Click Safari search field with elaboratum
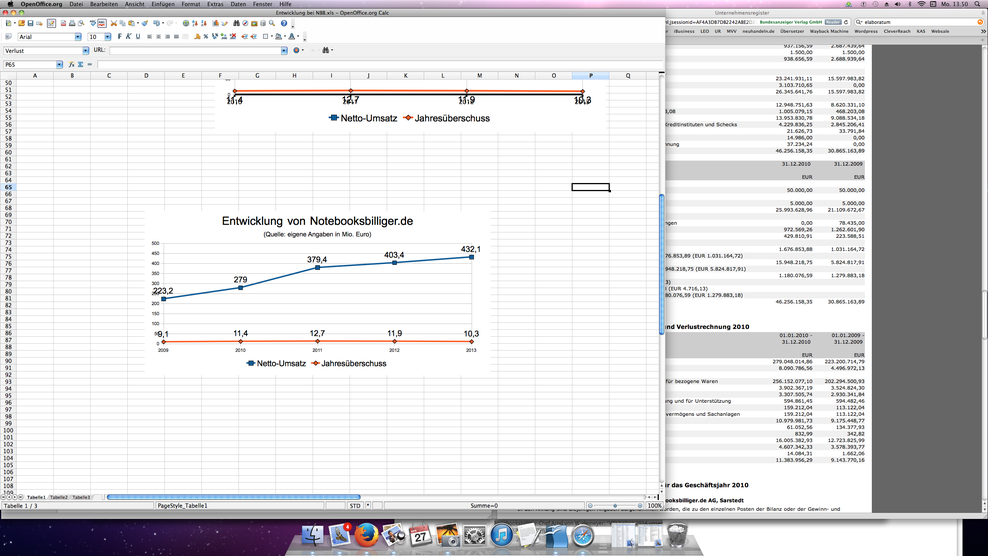This screenshot has height=556, width=988. pyautogui.click(x=917, y=22)
